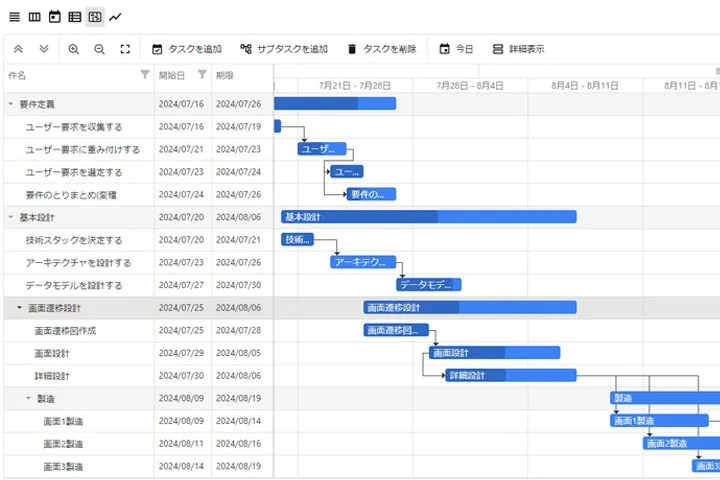The height and width of the screenshot is (480, 720).
Task: Select the Gantt chart view icon
Action: tap(95, 17)
